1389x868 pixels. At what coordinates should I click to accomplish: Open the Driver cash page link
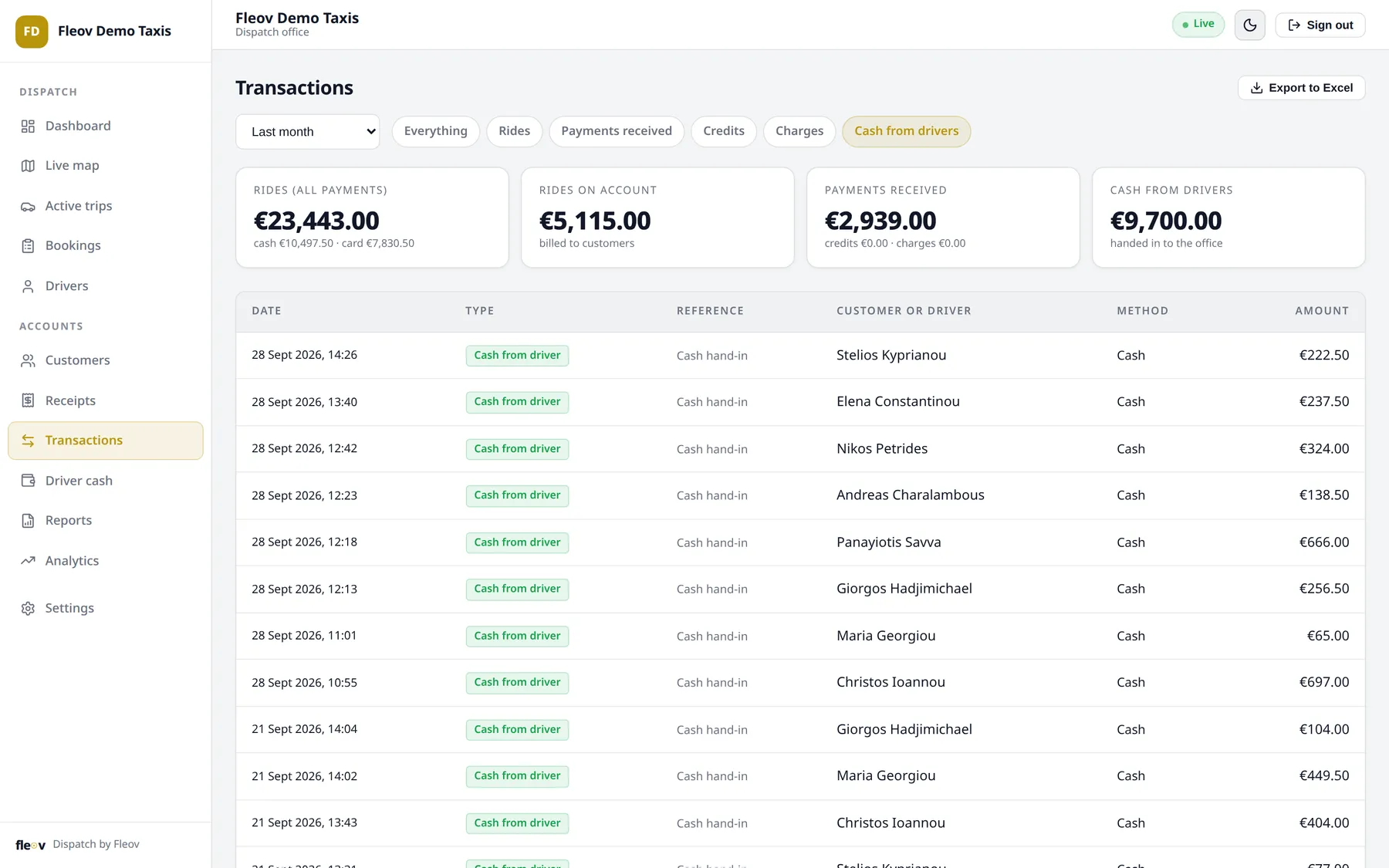pyautogui.click(x=106, y=481)
